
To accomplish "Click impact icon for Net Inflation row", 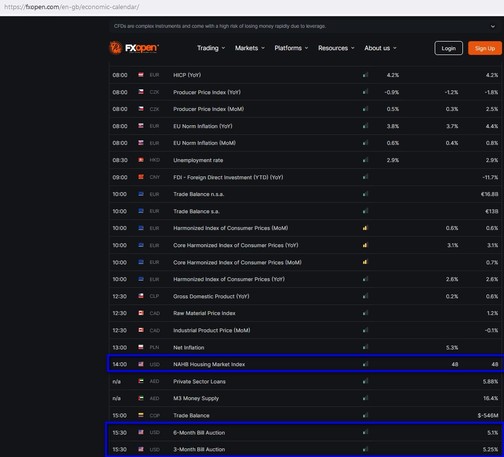I will (x=365, y=347).
